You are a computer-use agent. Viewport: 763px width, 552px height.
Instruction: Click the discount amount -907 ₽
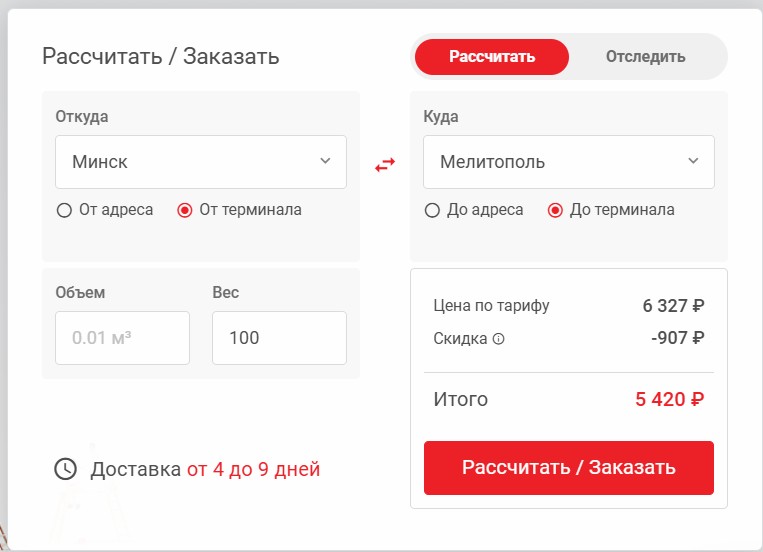677,338
